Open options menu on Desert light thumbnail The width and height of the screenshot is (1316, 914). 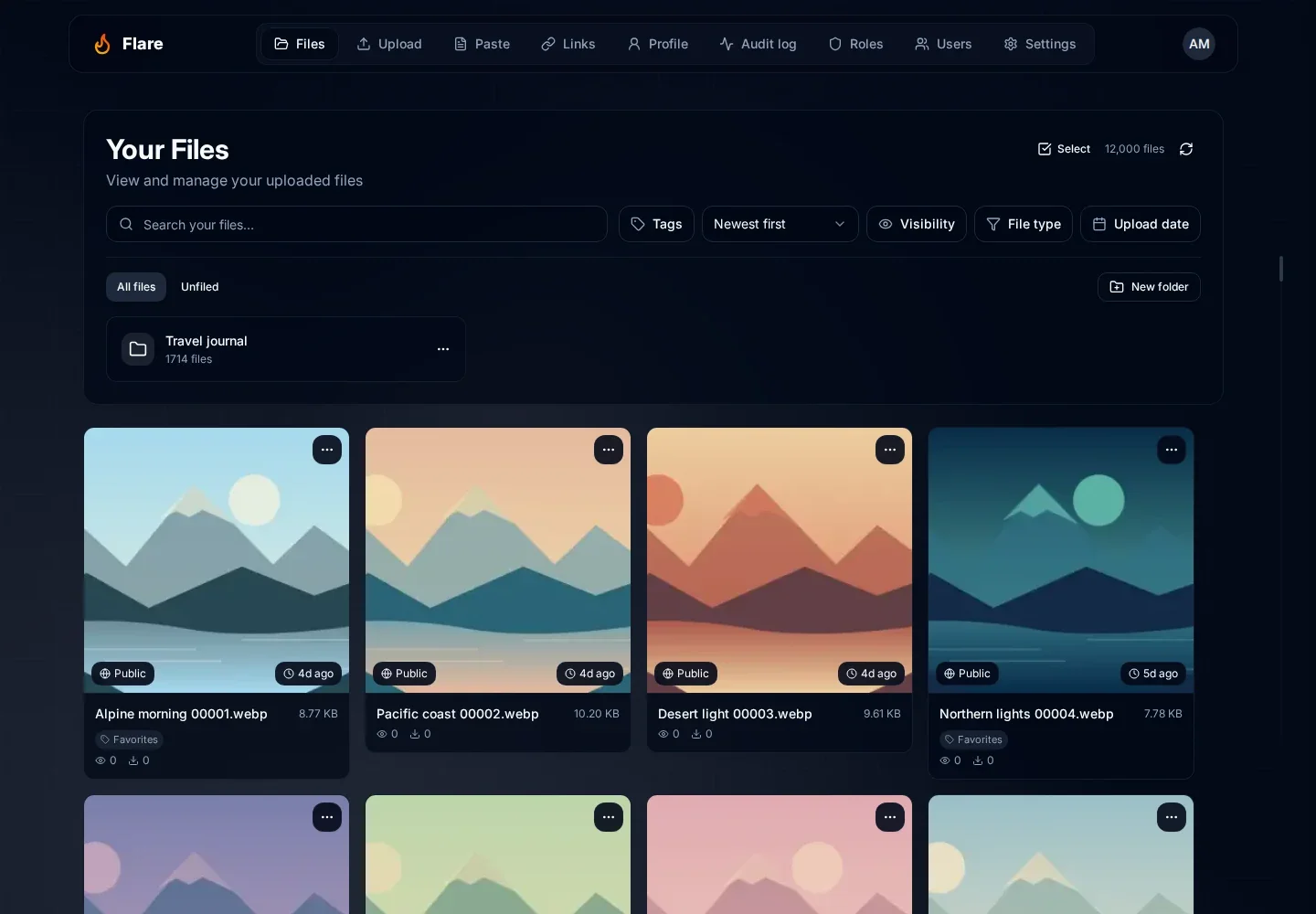point(890,450)
